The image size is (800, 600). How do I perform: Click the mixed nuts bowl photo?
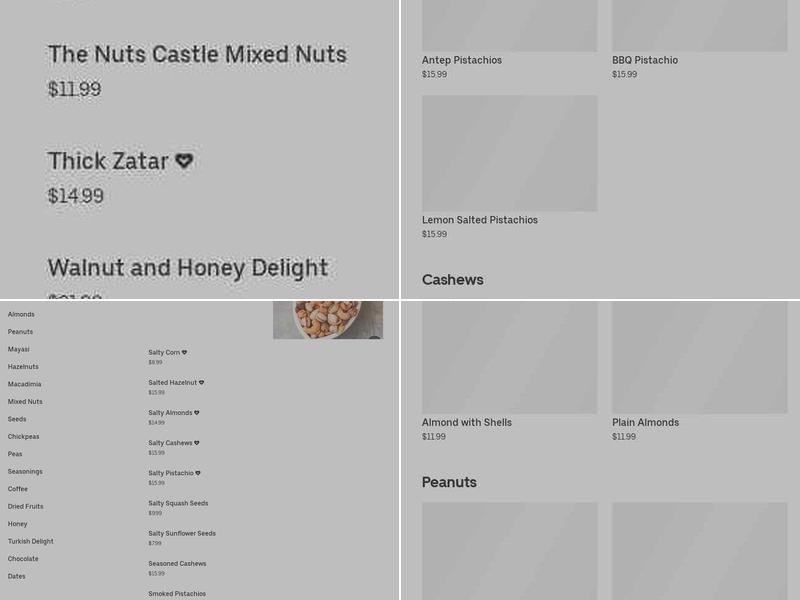click(x=328, y=319)
